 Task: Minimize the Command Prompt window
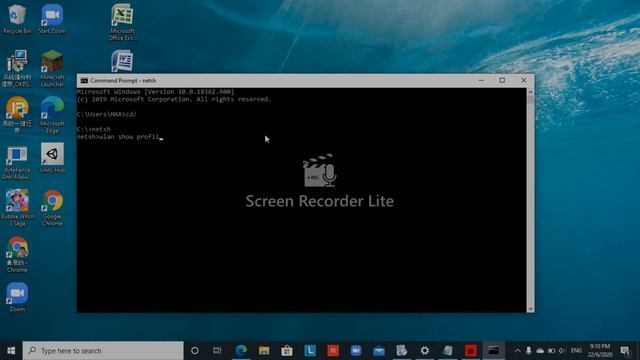[x=481, y=80]
